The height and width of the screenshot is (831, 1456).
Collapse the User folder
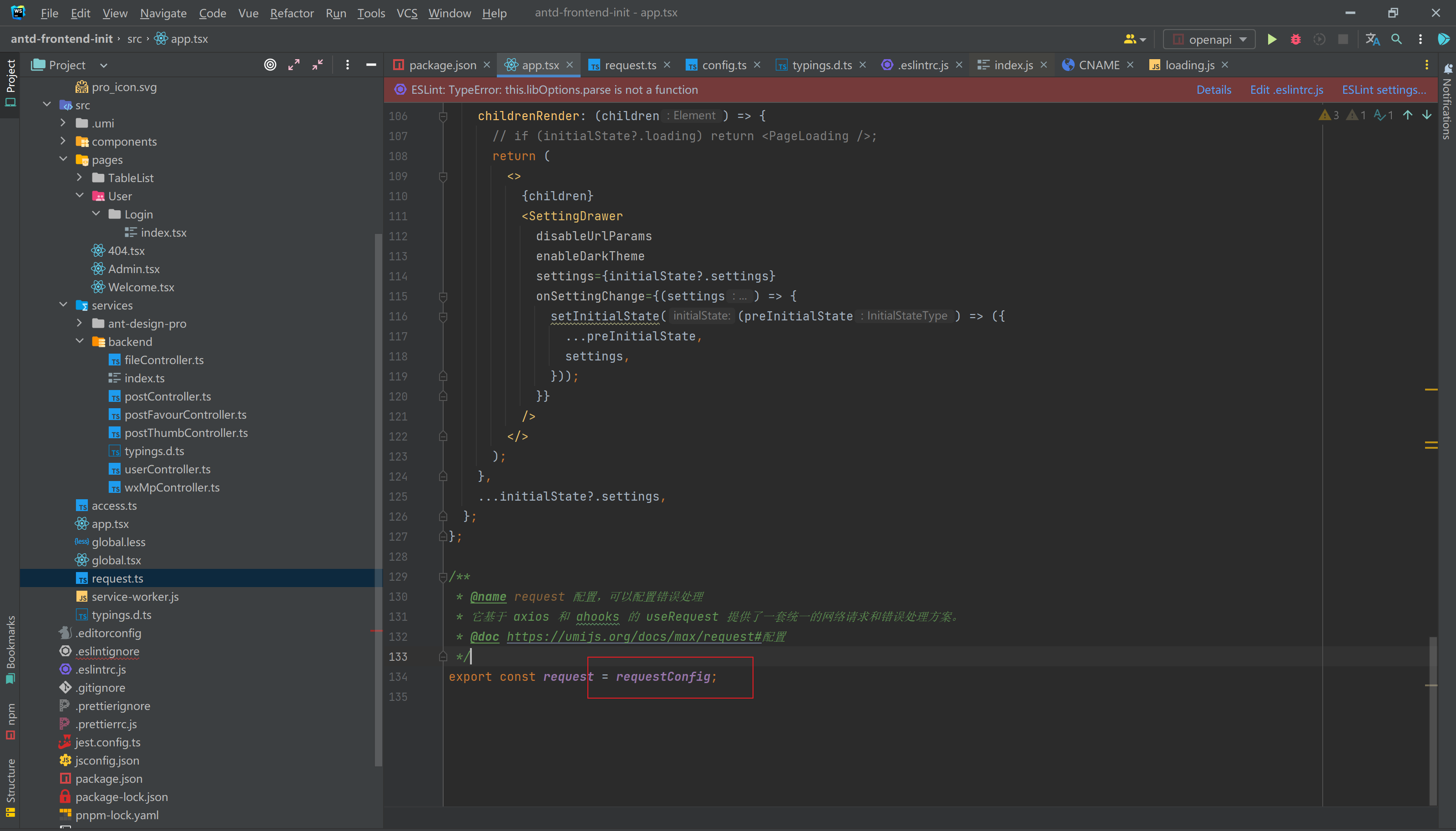[80, 196]
